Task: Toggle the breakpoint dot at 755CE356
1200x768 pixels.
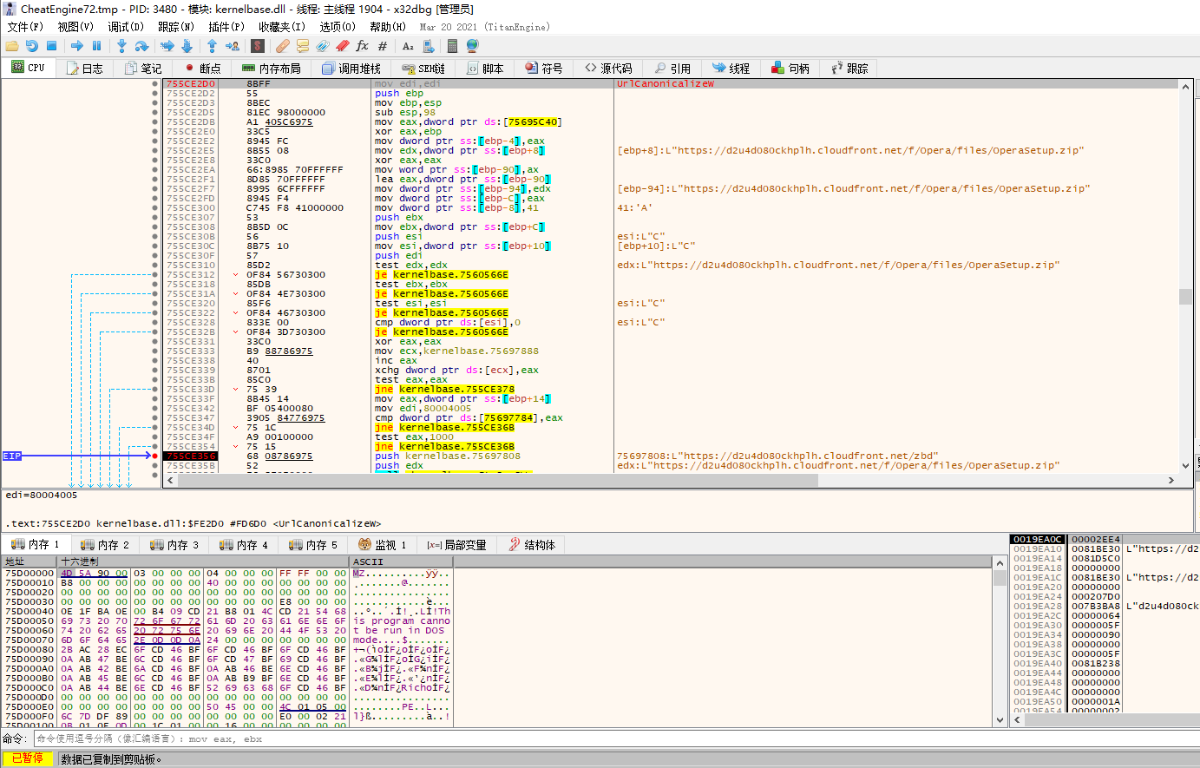Action: pyautogui.click(x=155, y=456)
